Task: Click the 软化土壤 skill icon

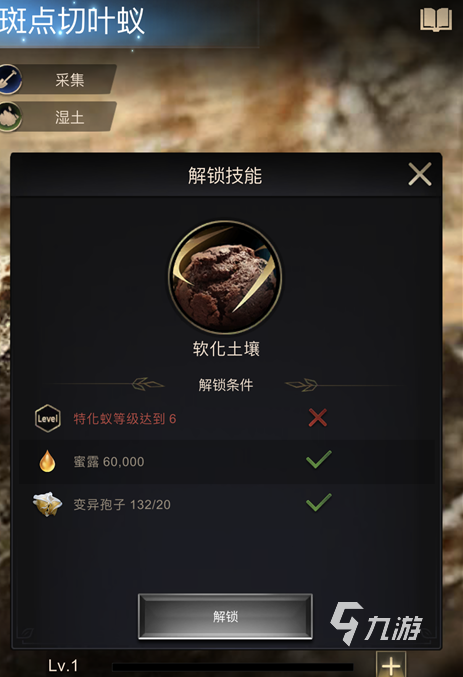Action: point(225,277)
